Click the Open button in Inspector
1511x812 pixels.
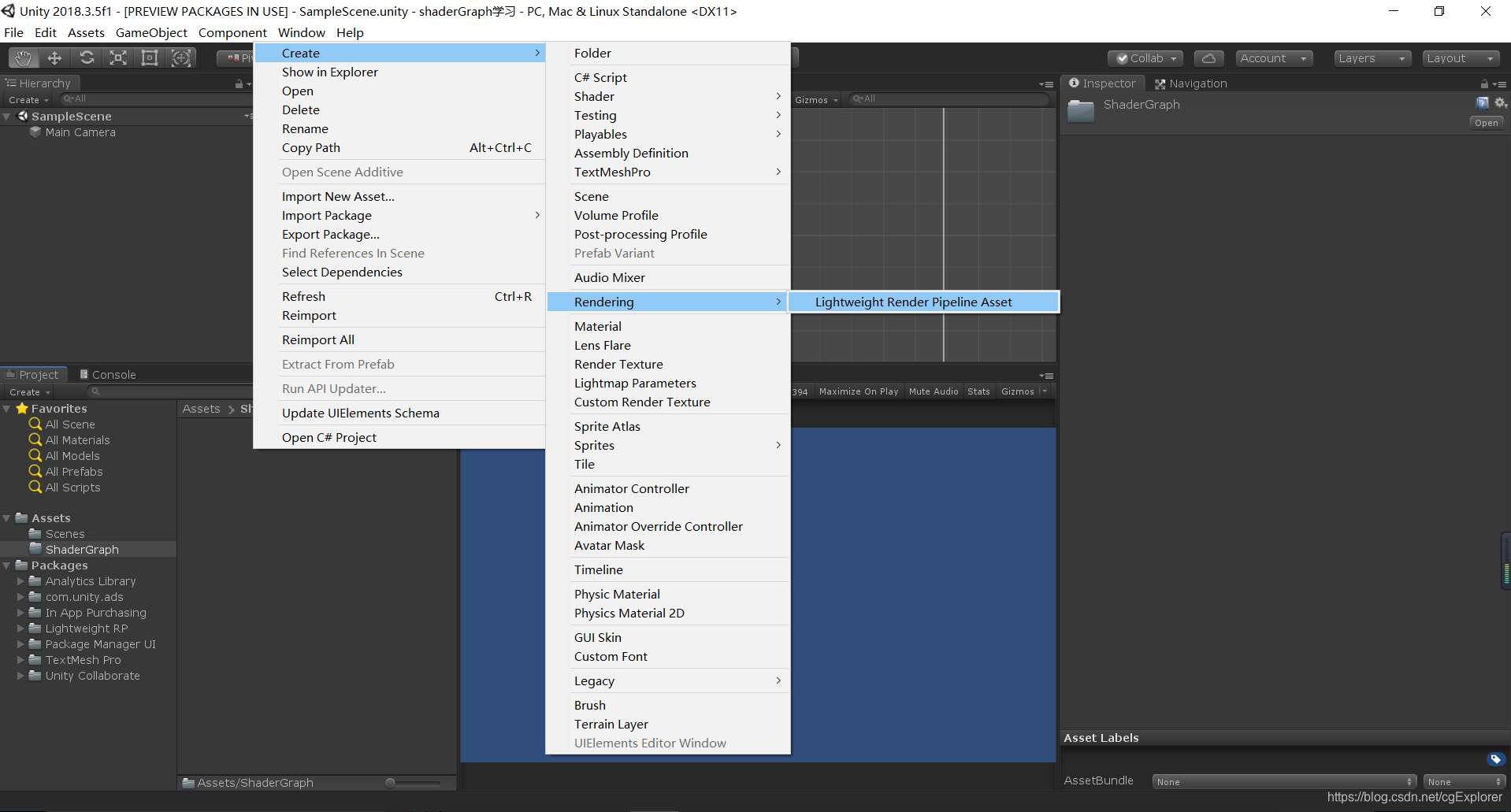[x=1486, y=123]
